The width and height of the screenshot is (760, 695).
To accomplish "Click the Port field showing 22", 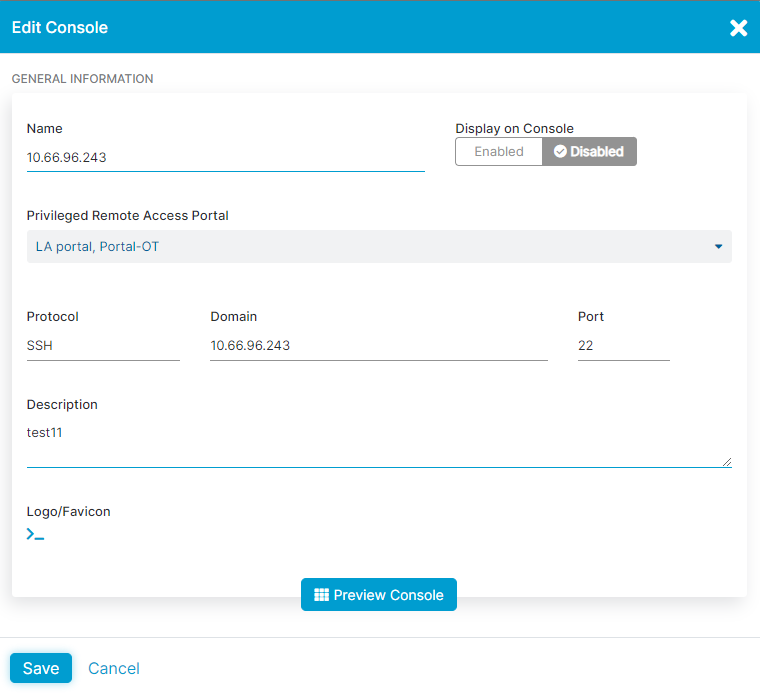I will tap(623, 346).
